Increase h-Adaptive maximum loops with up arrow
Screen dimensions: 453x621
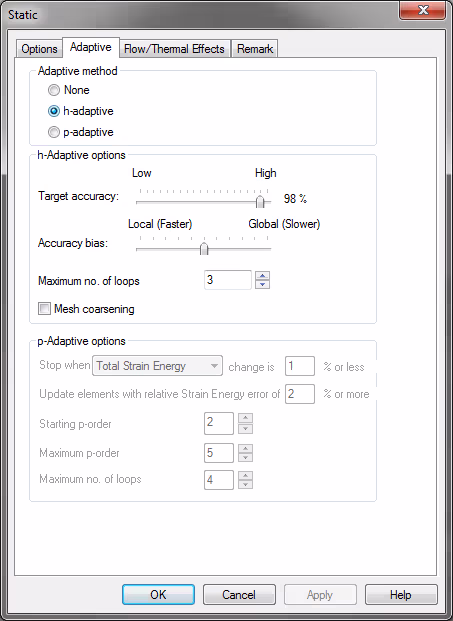tap(262, 276)
